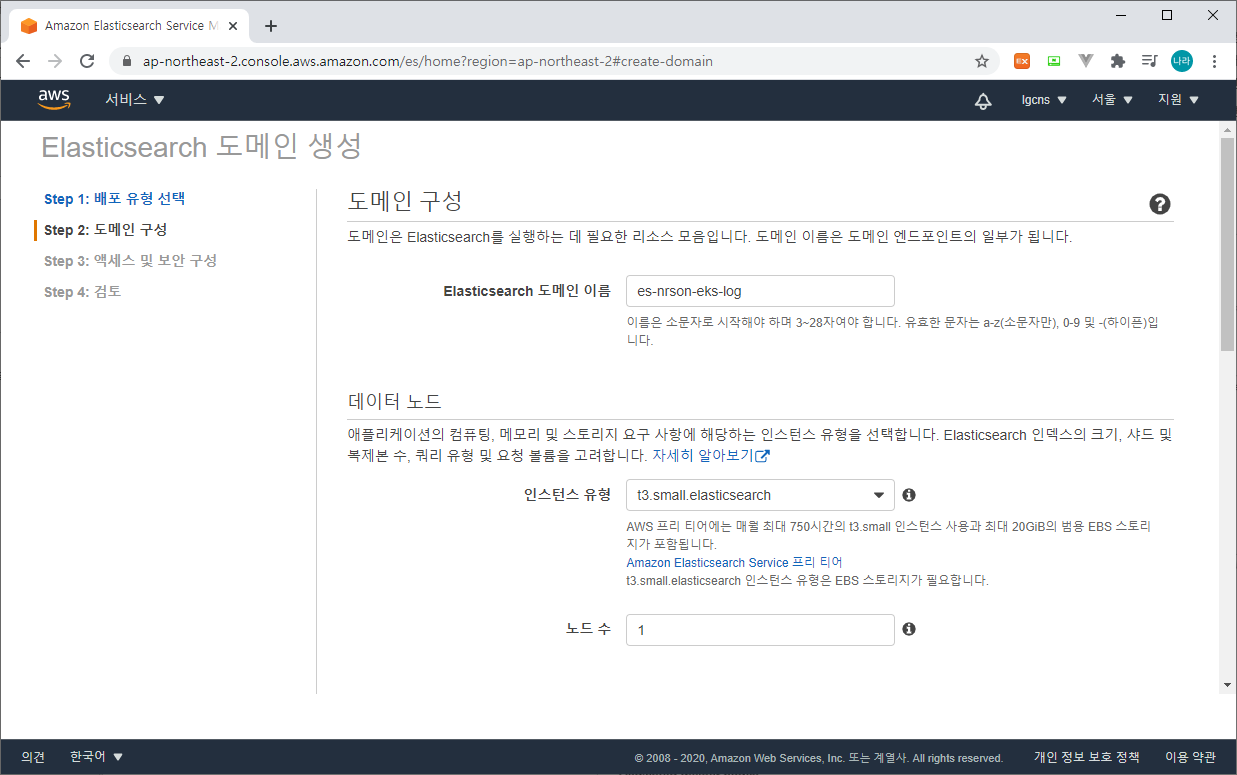This screenshot has height=775, width=1237.
Task: Click browser forward arrow
Action: pyautogui.click(x=55, y=61)
